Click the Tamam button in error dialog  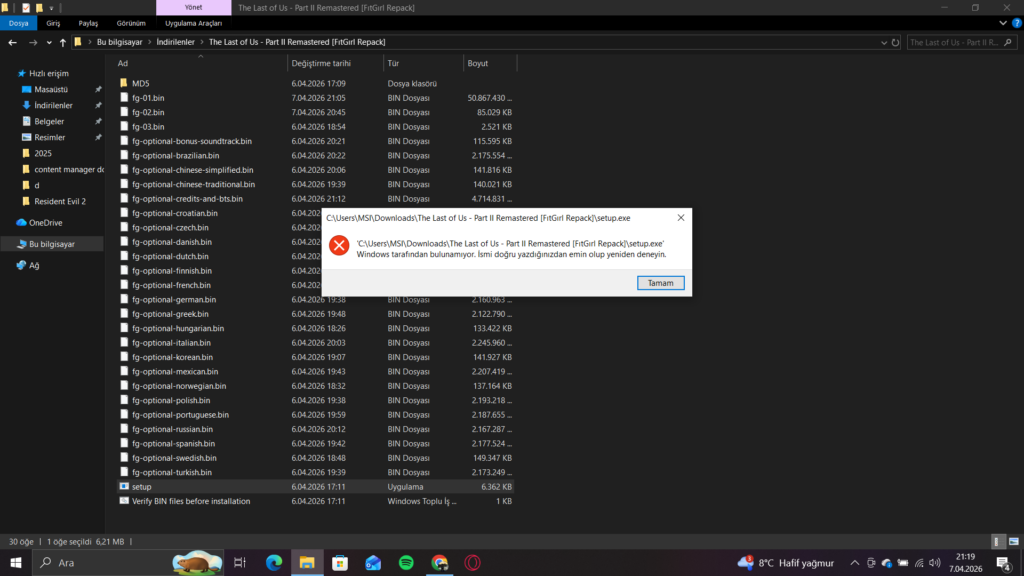pyautogui.click(x=660, y=283)
